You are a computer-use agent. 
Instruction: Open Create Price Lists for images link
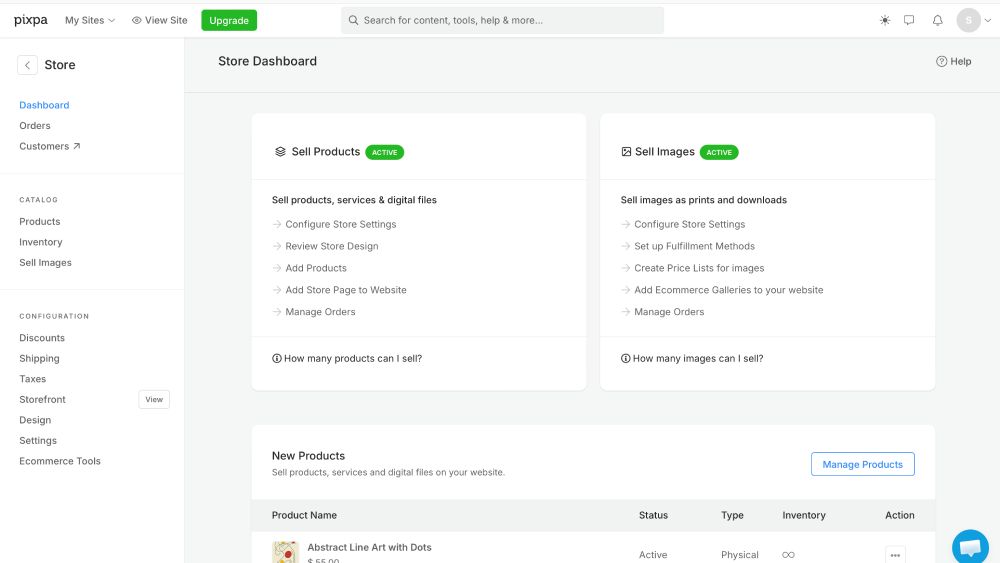click(699, 268)
